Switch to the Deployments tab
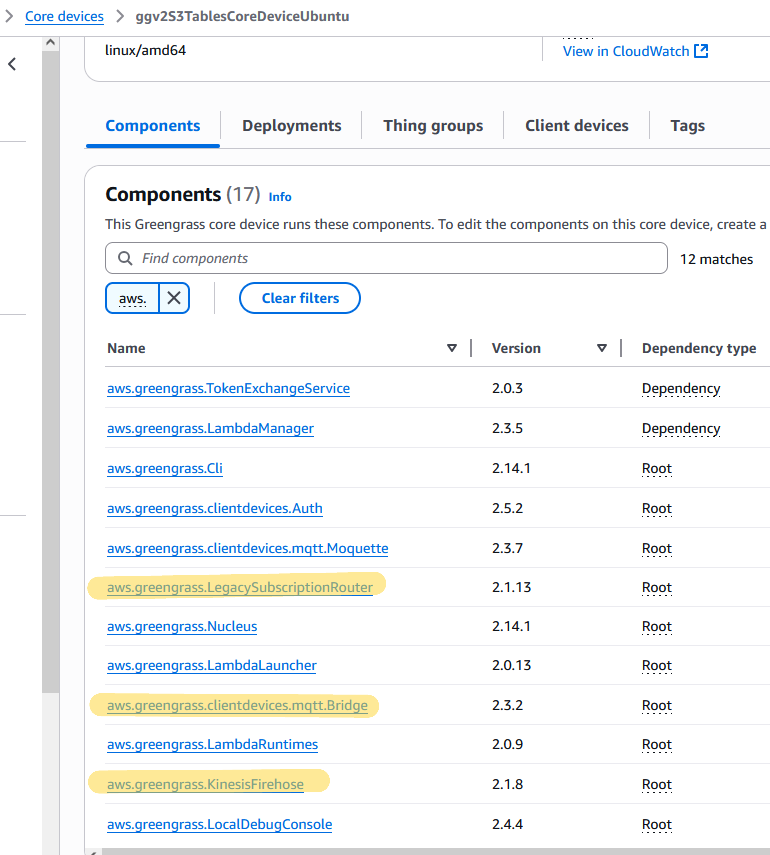This screenshot has height=855, width=770. pyautogui.click(x=292, y=126)
